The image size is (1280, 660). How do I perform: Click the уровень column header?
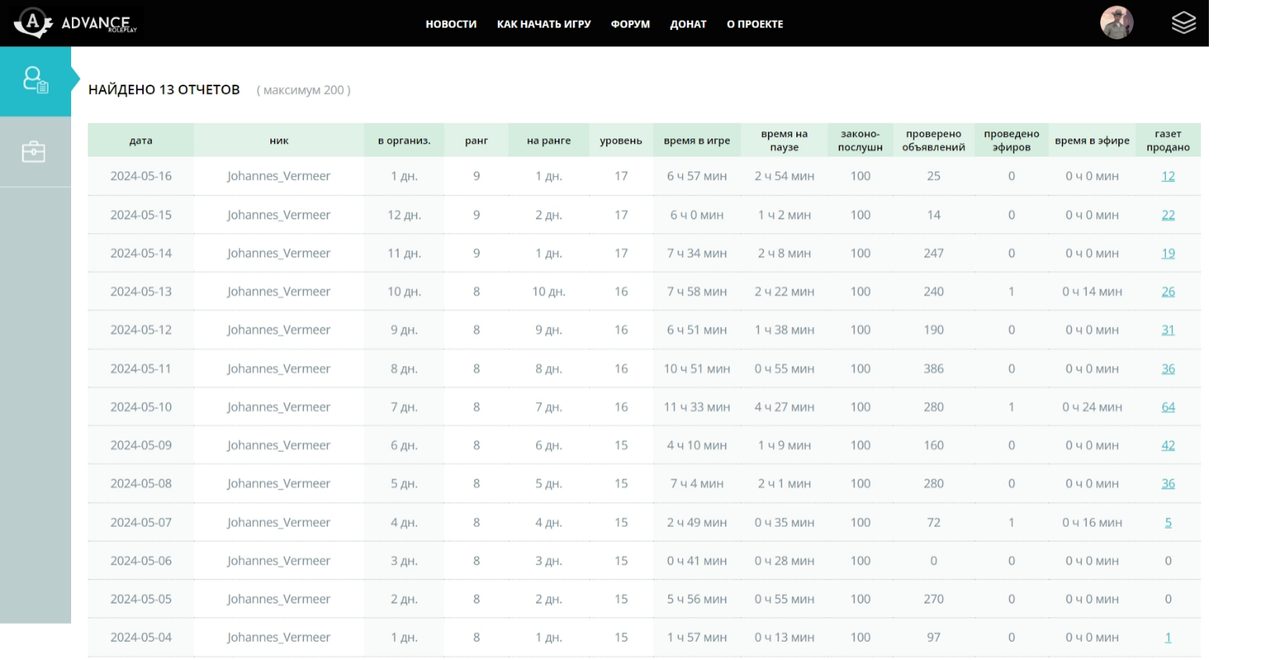621,140
